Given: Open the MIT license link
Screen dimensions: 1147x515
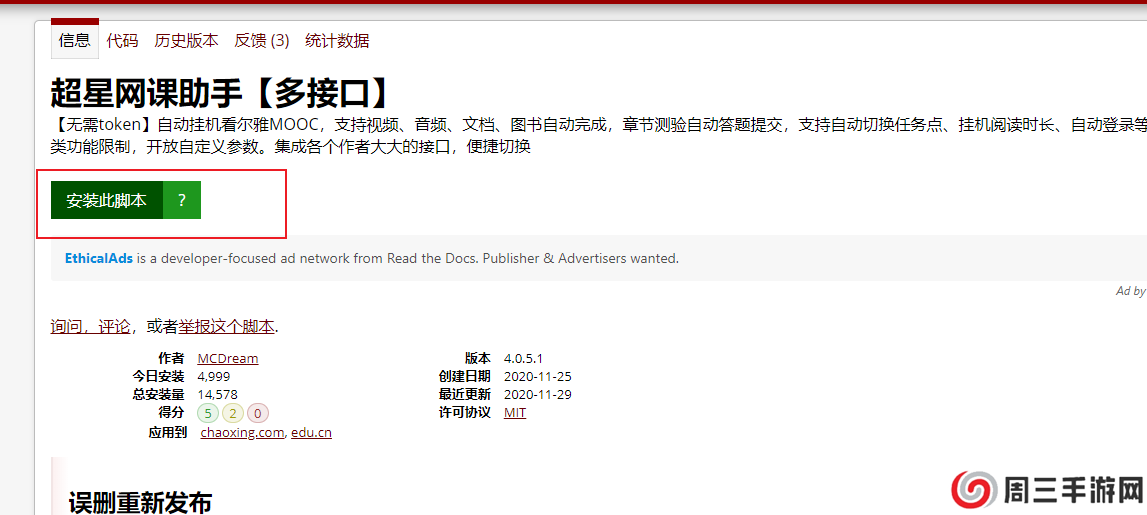Looking at the screenshot, I should pos(515,412).
